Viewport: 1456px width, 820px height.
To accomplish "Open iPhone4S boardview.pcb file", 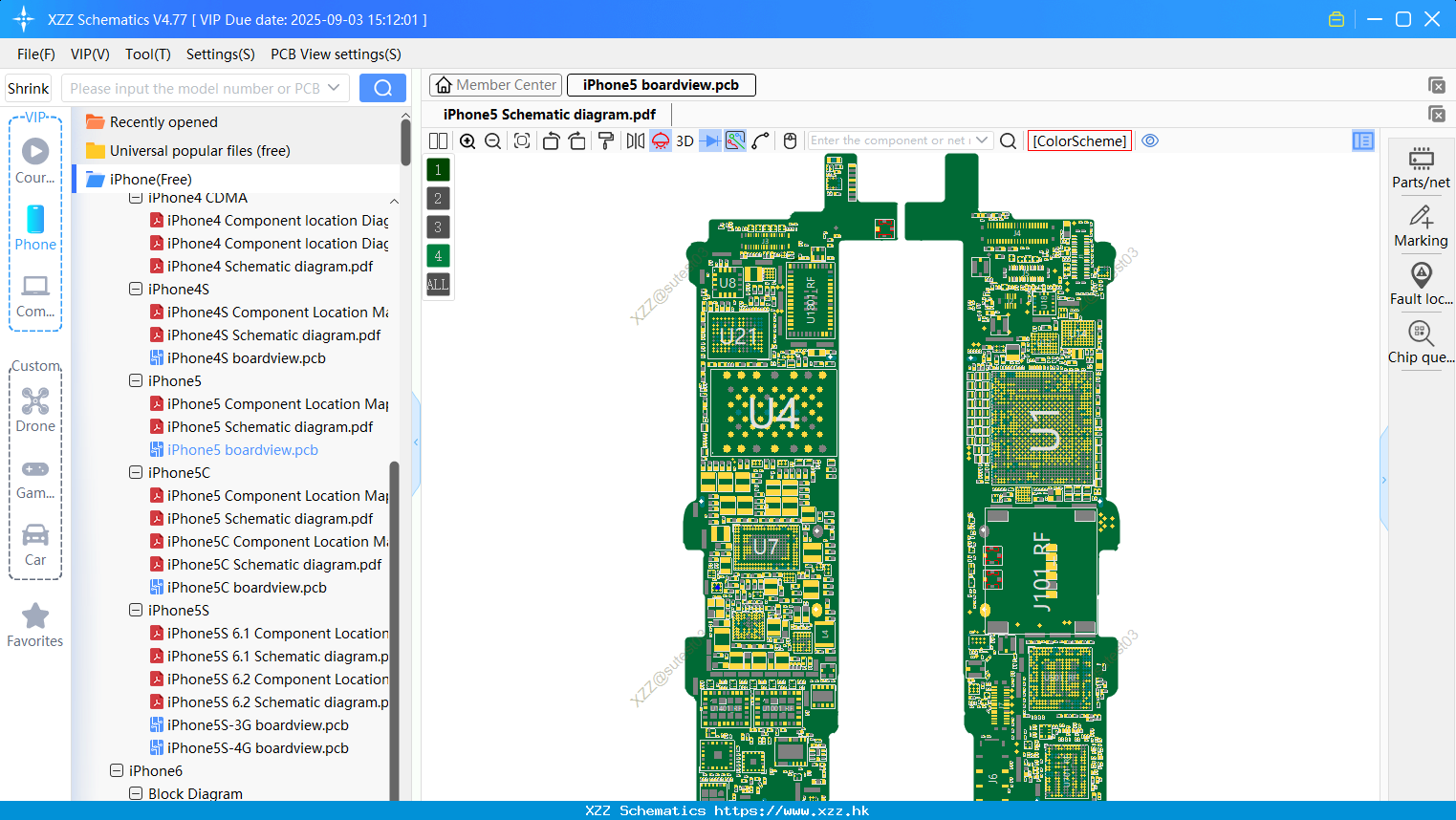I will tap(247, 358).
